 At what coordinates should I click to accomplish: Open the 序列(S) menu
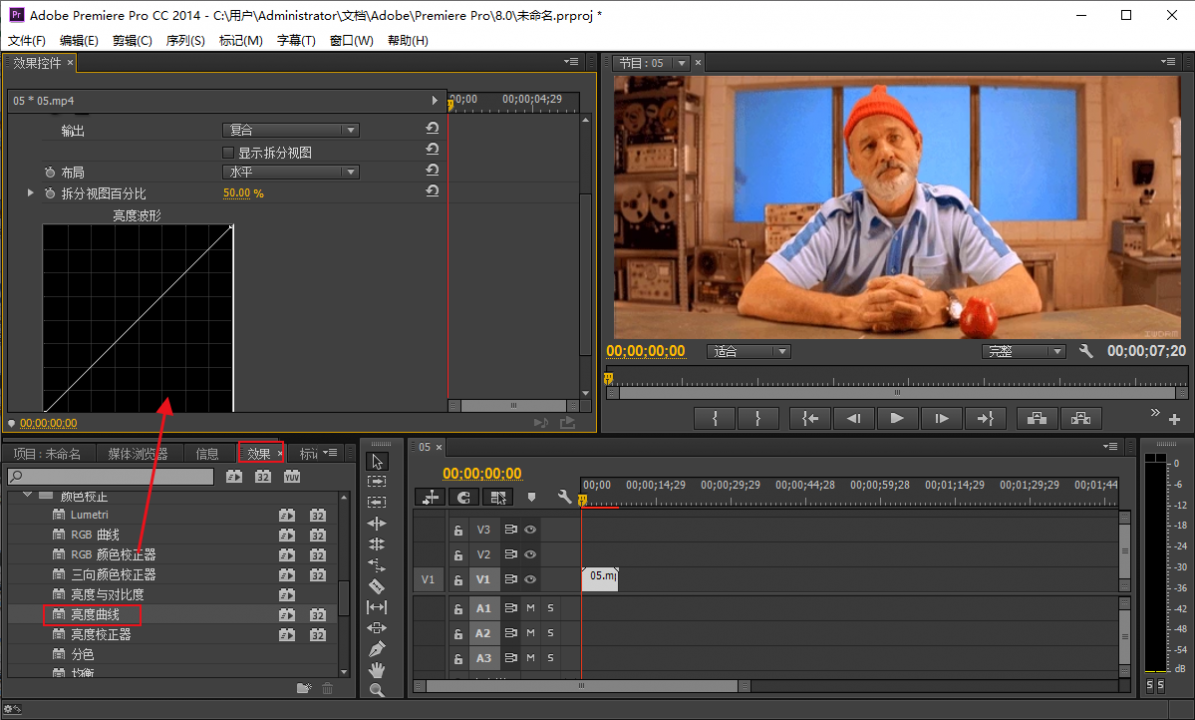click(185, 40)
